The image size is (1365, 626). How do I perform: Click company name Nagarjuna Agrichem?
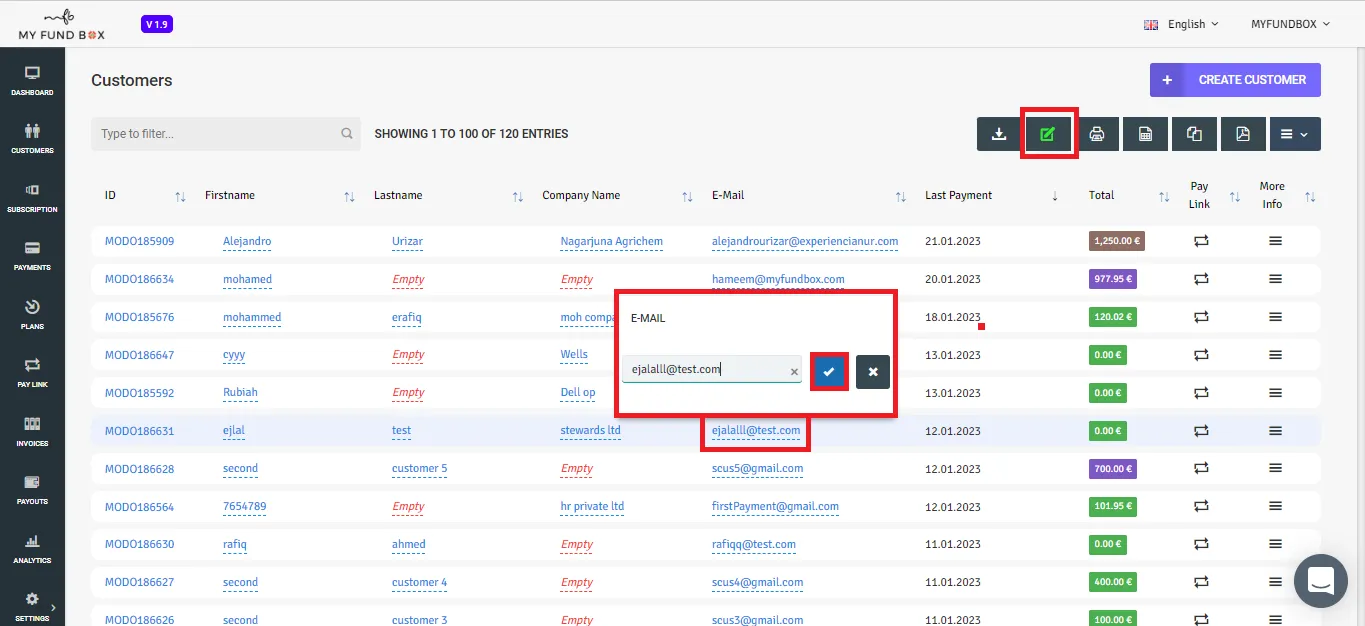(611, 242)
